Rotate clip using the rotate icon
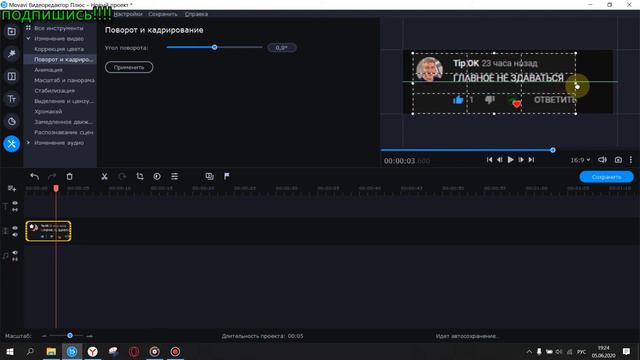Screen dimensions: 640x360 (x=122, y=176)
